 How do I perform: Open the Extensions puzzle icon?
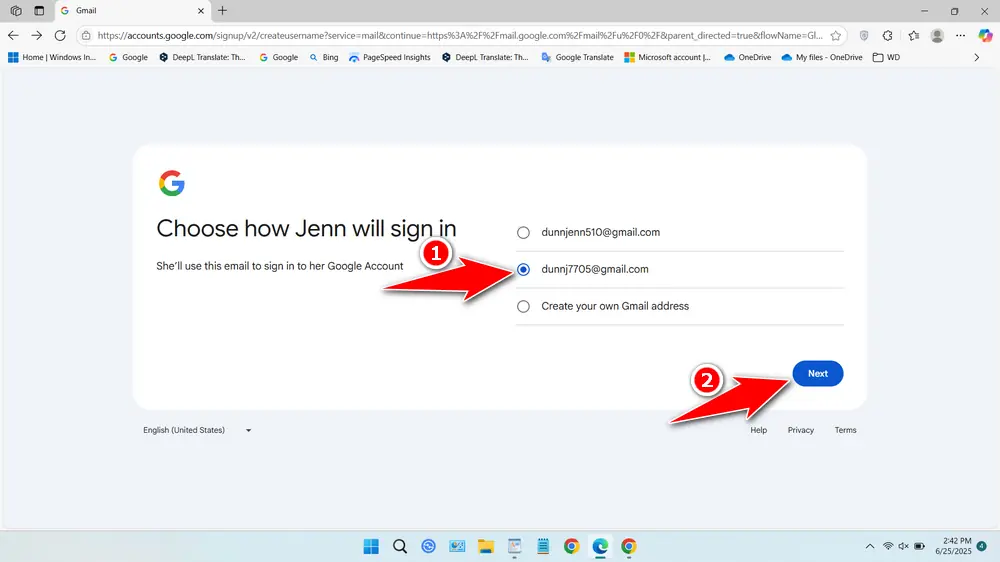click(888, 36)
